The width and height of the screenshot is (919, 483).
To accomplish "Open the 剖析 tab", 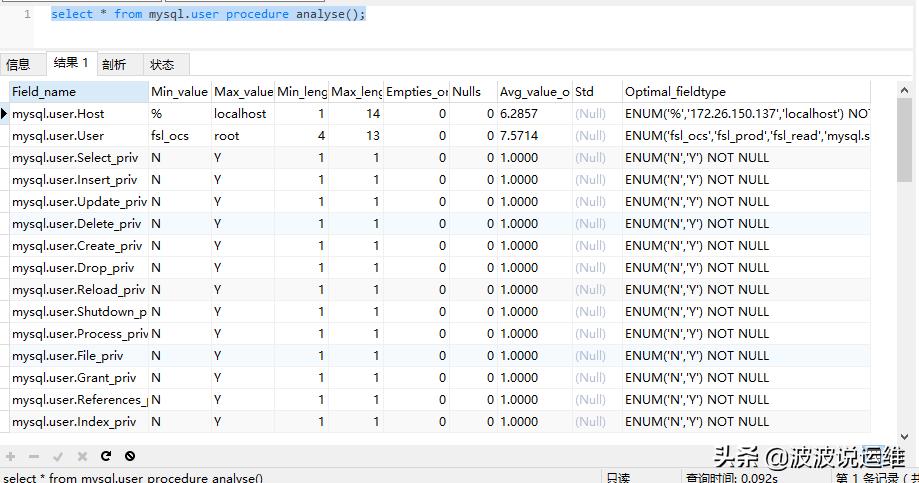I will tap(114, 65).
